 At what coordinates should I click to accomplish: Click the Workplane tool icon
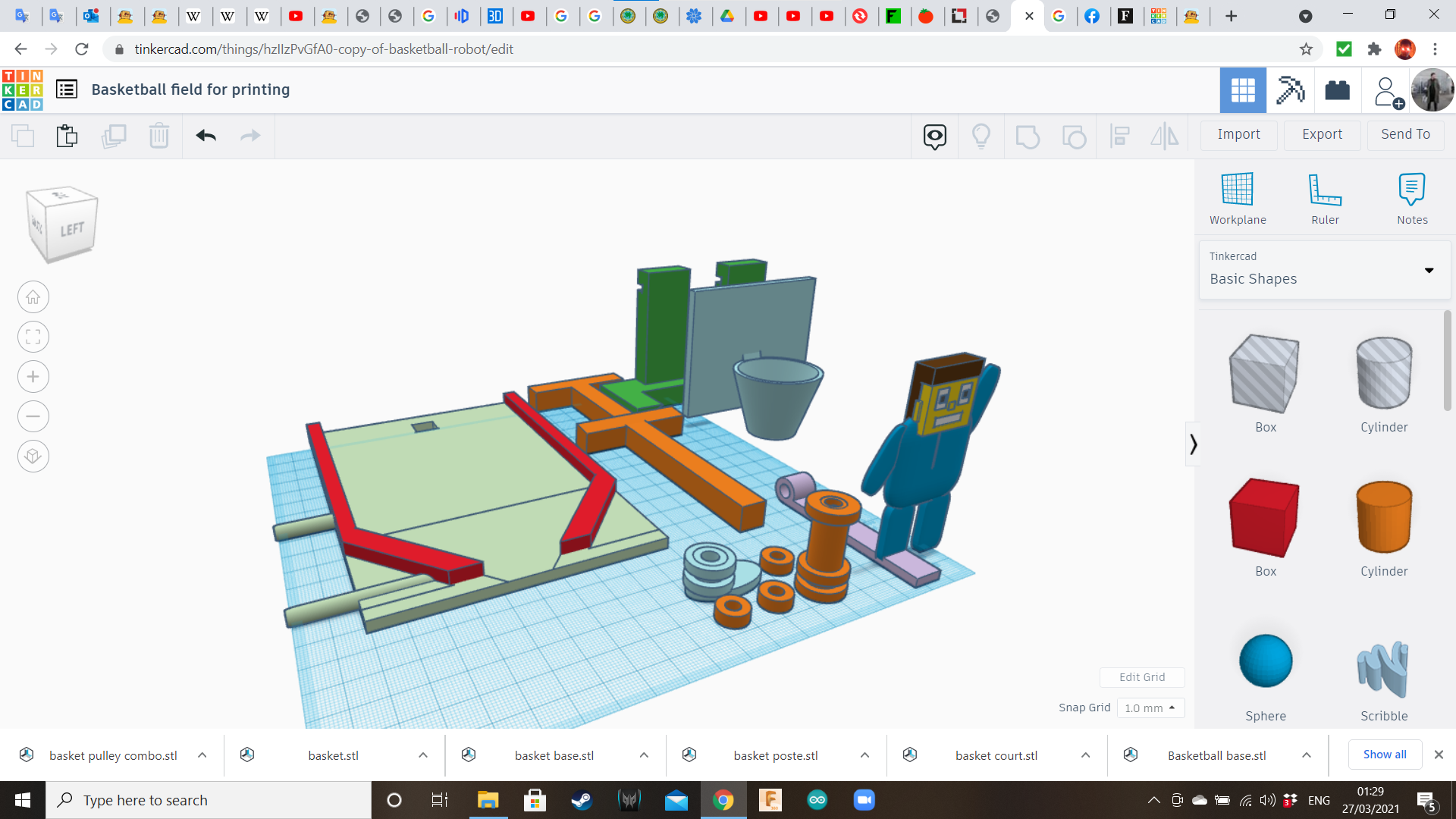[1237, 190]
